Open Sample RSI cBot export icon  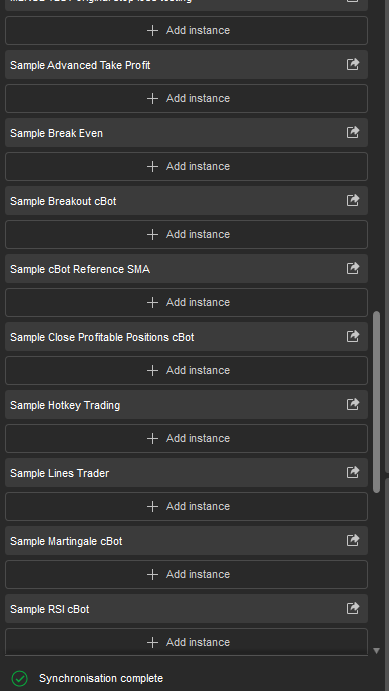coord(353,608)
